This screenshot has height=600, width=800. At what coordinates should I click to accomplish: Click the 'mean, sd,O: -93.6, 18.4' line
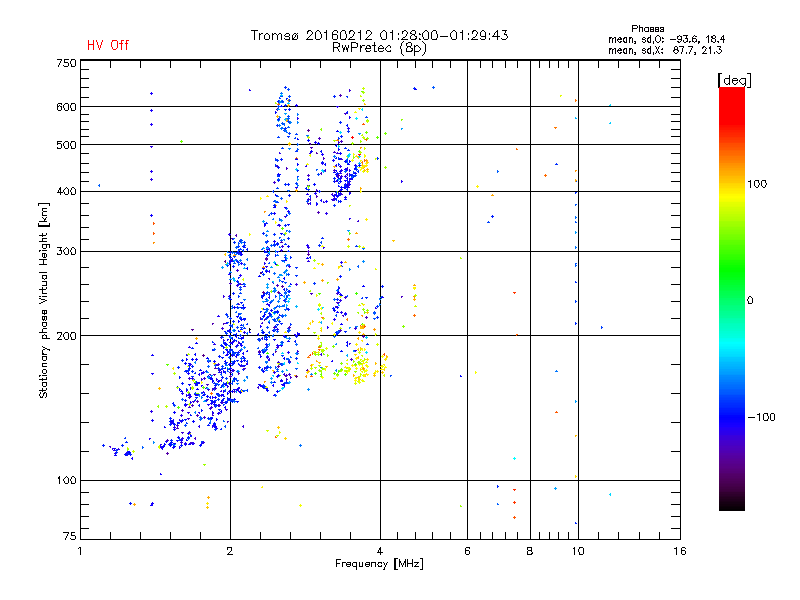(666, 39)
